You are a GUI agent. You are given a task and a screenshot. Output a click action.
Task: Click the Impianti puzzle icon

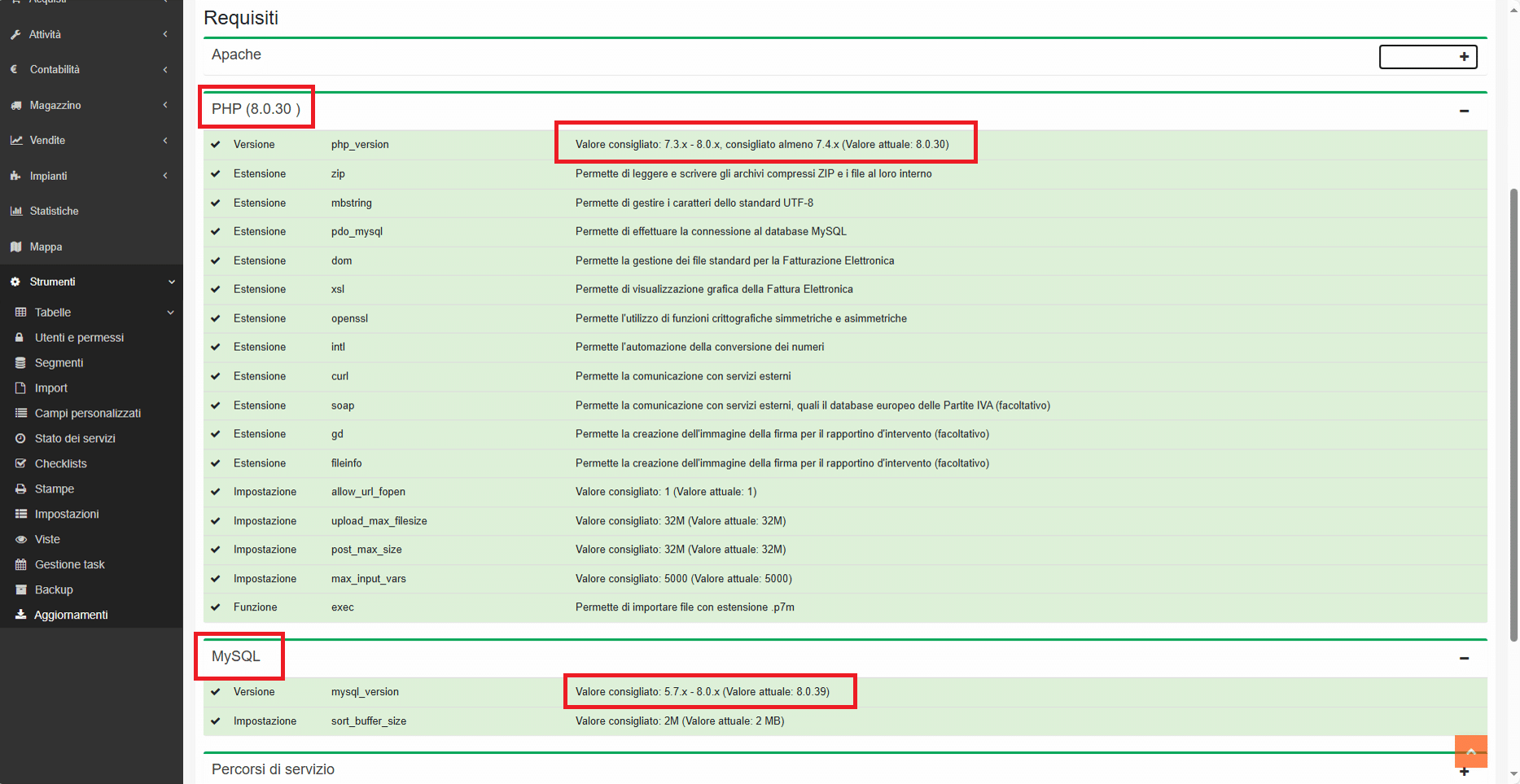pyautogui.click(x=15, y=176)
